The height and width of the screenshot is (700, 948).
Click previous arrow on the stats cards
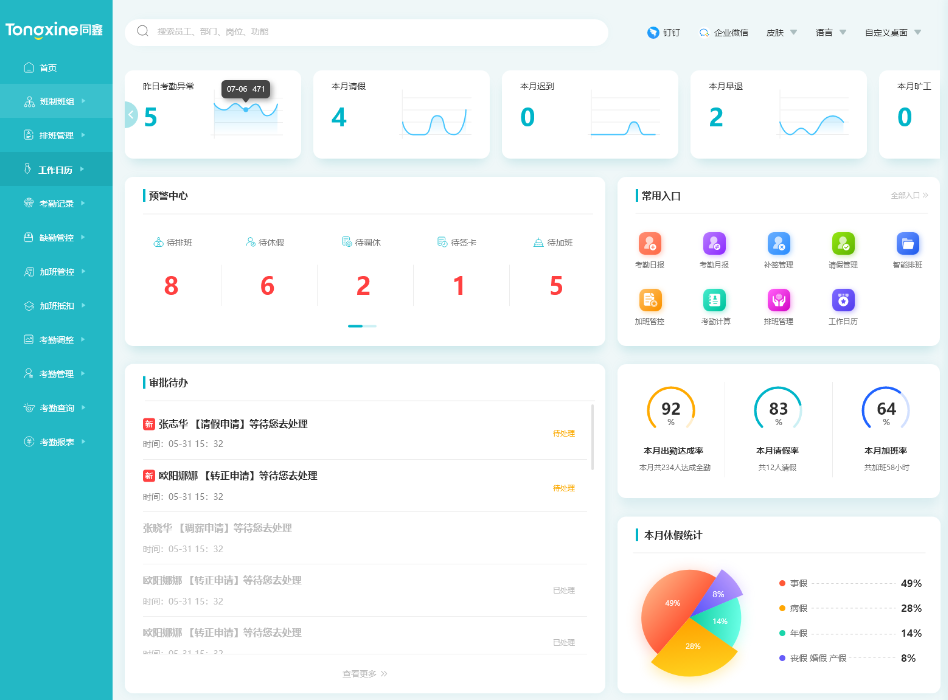[x=131, y=115]
